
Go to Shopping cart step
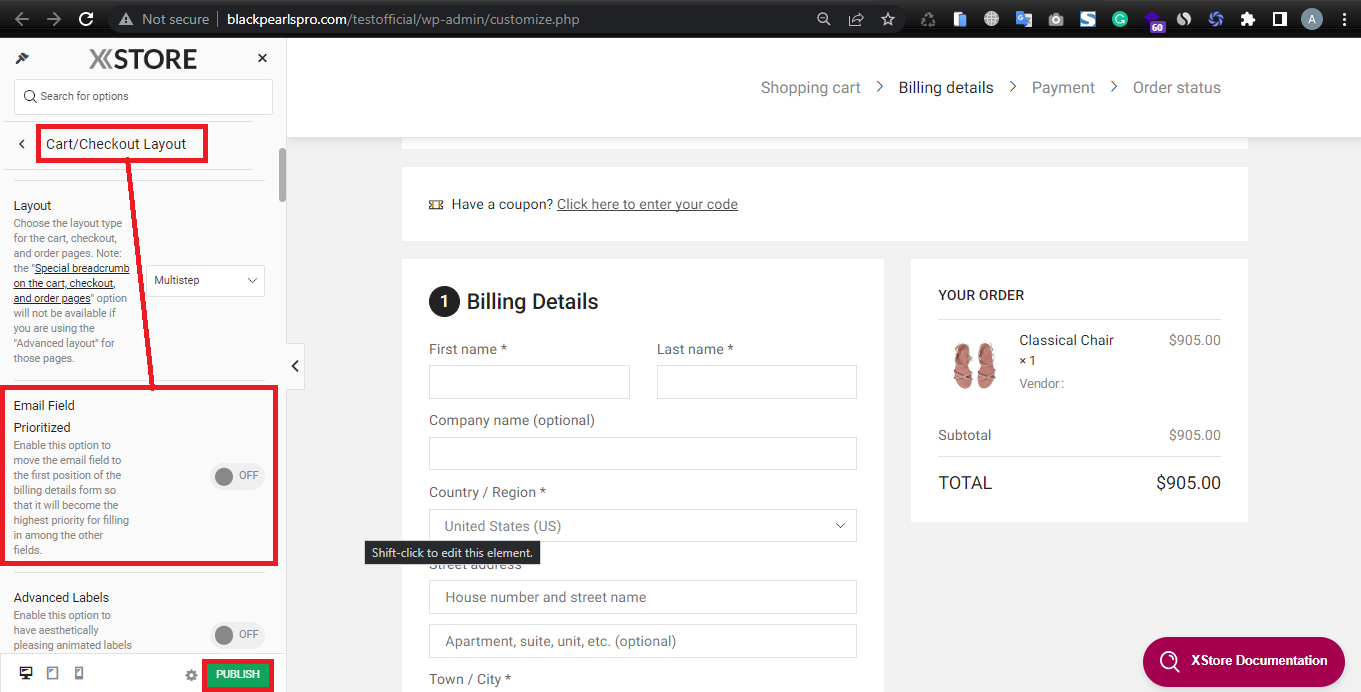tap(810, 88)
